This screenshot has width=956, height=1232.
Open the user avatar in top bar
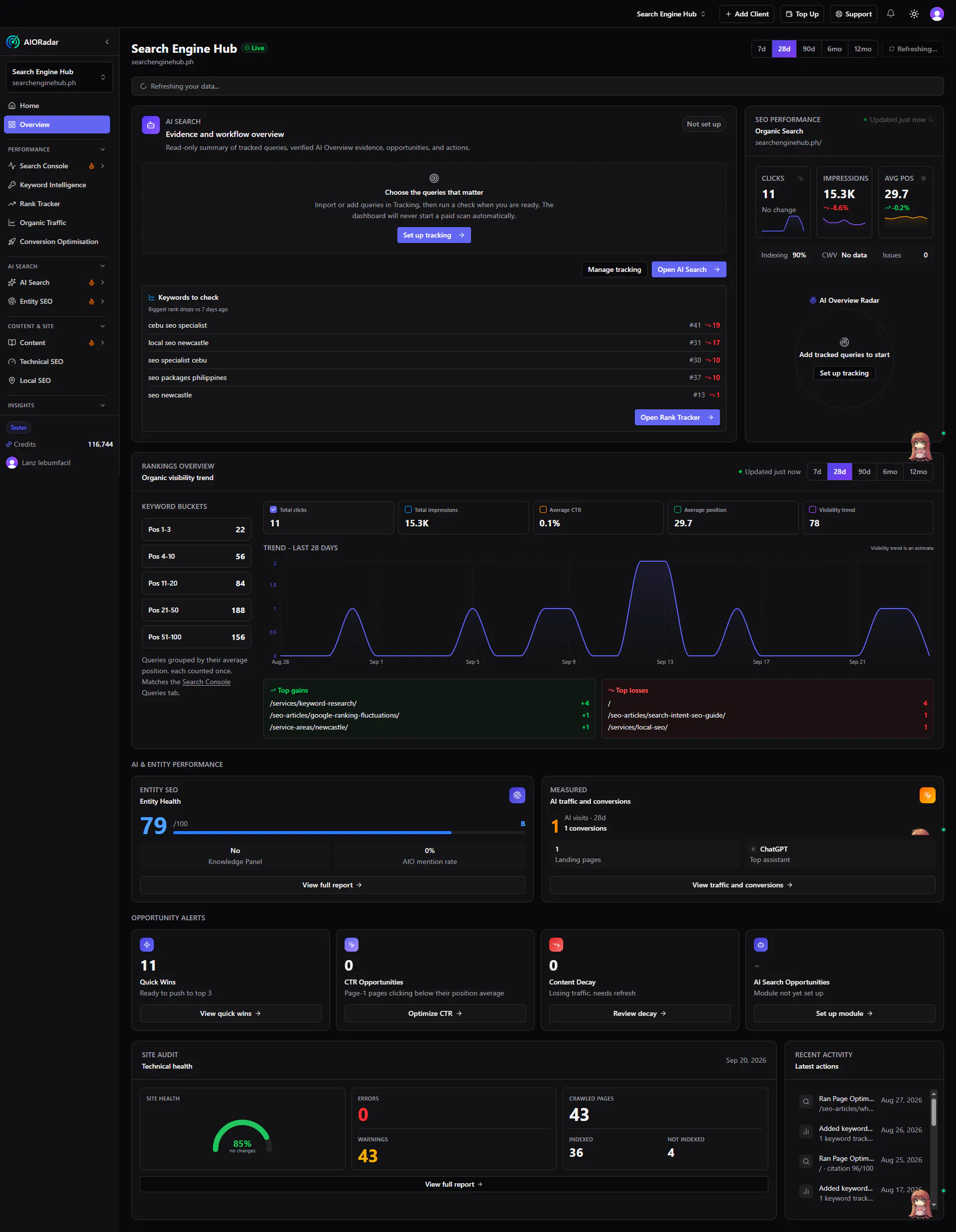click(937, 13)
